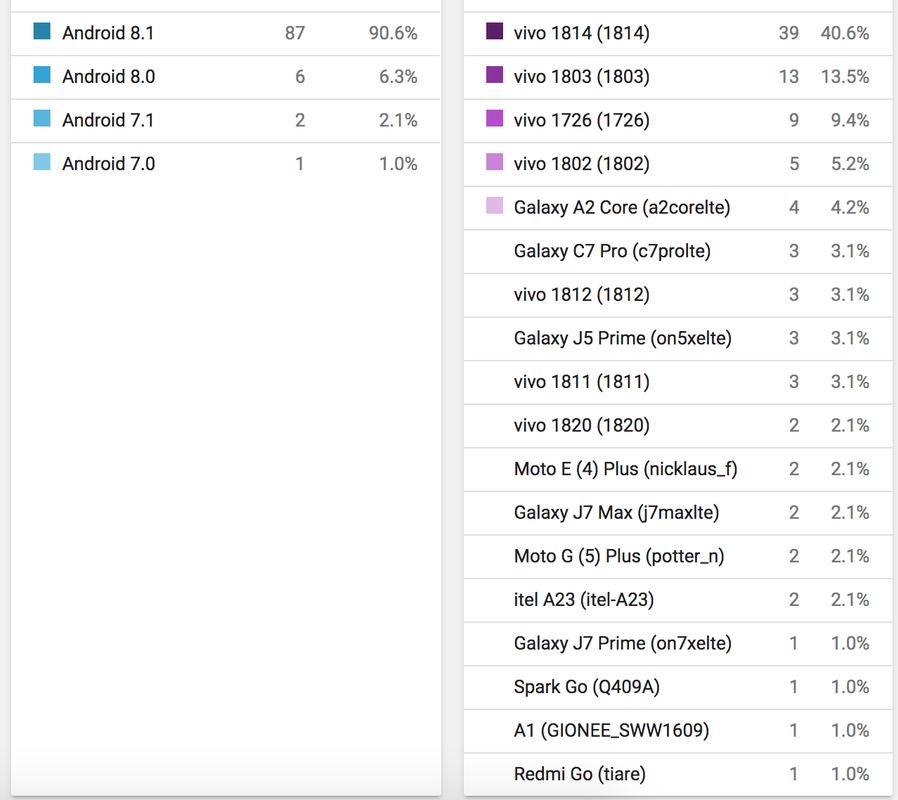
Task: Click the vivo 1802 color swatch
Action: [494, 162]
